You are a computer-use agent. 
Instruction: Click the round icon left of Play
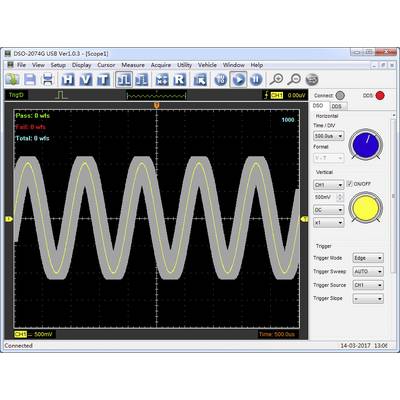(220, 80)
